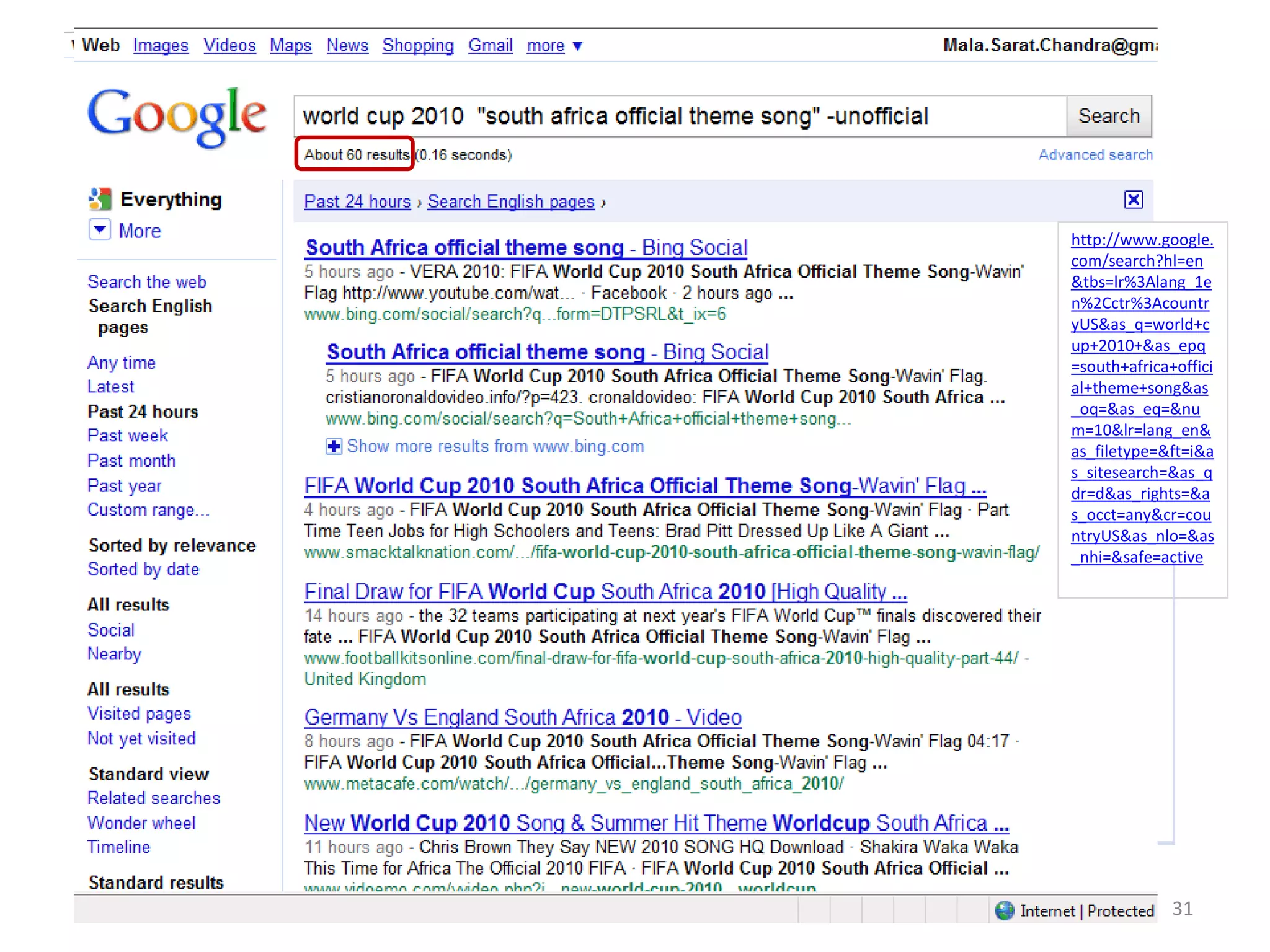
Task: Open the Advanced search link
Action: [x=1096, y=155]
